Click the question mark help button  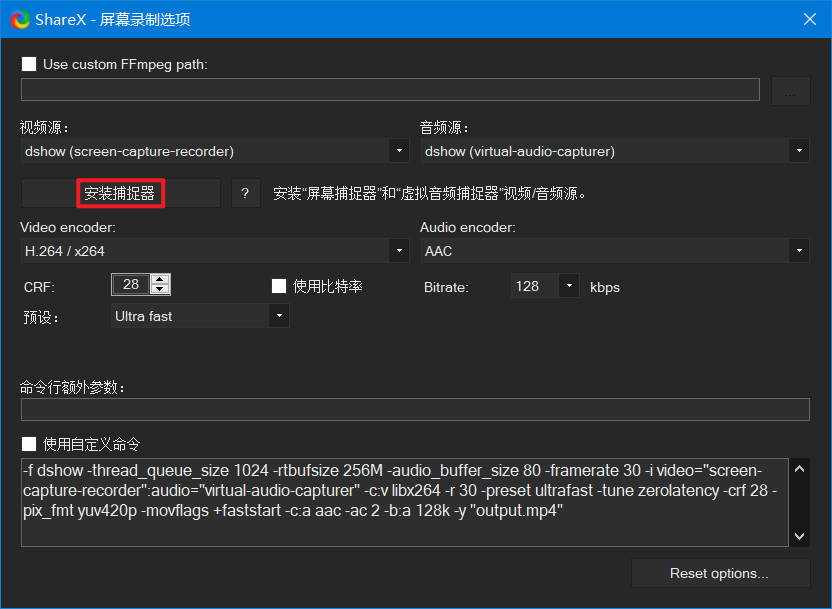tap(245, 193)
